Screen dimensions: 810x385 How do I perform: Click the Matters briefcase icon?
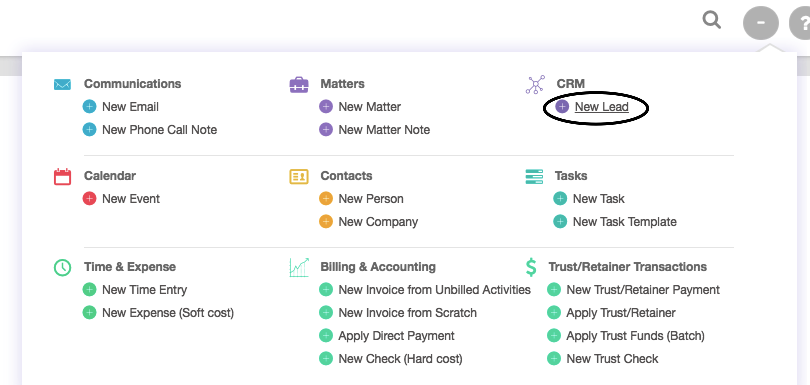299,84
